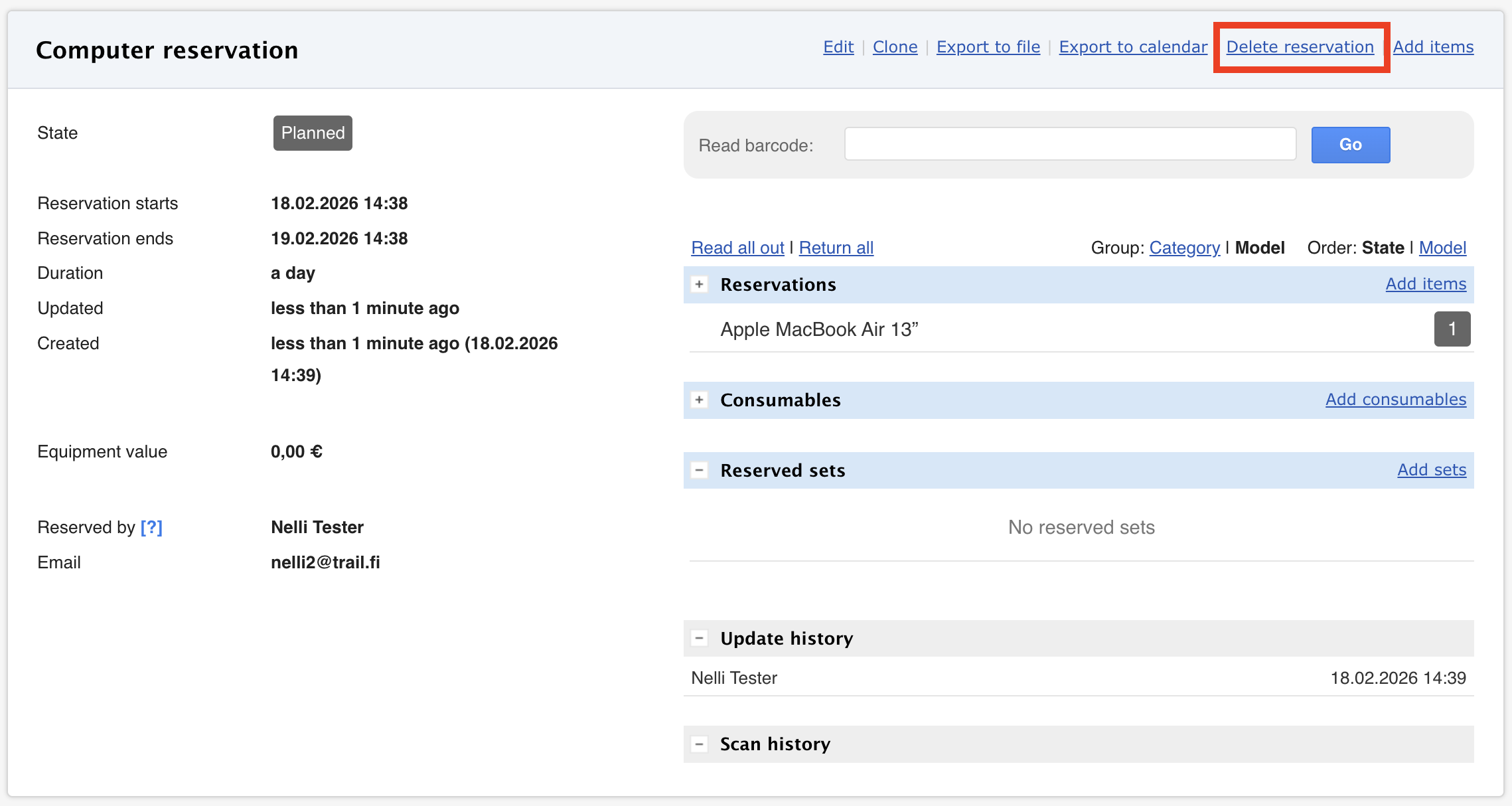Click Return all link
This screenshot has height=806, width=1512.
click(x=836, y=248)
